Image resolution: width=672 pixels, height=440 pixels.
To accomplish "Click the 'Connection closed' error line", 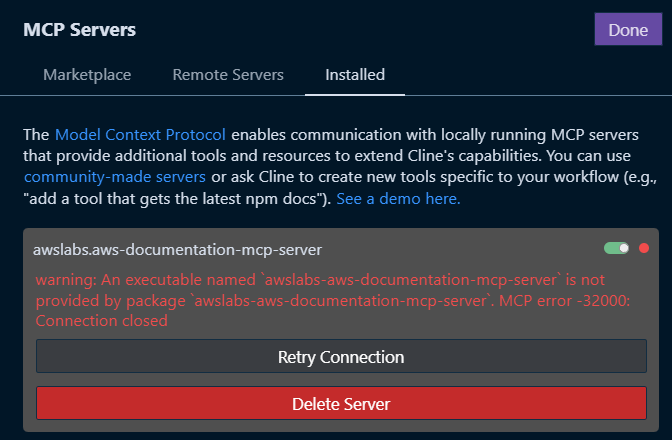I will pyautogui.click(x=102, y=322).
